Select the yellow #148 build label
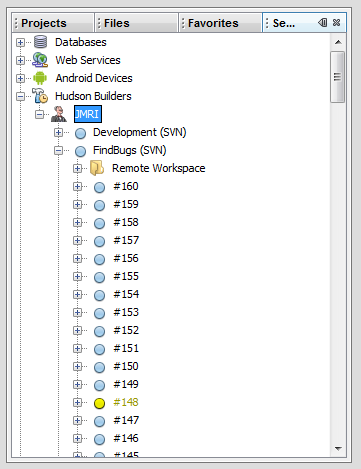361x469 pixels. pyautogui.click(x=126, y=402)
